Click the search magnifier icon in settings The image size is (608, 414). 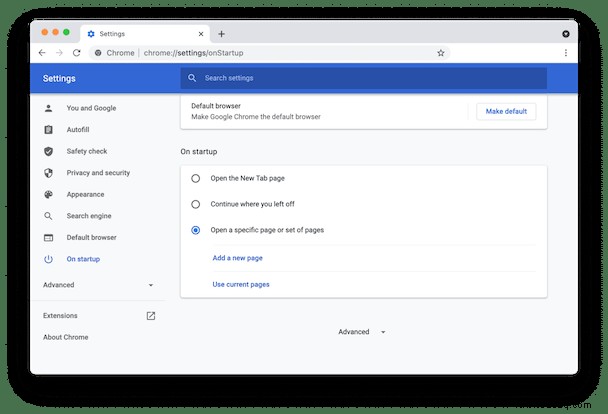(192, 78)
